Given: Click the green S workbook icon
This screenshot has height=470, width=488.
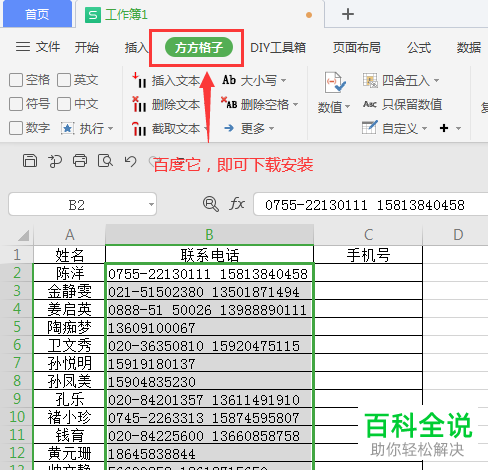Looking at the screenshot, I should [93, 15].
